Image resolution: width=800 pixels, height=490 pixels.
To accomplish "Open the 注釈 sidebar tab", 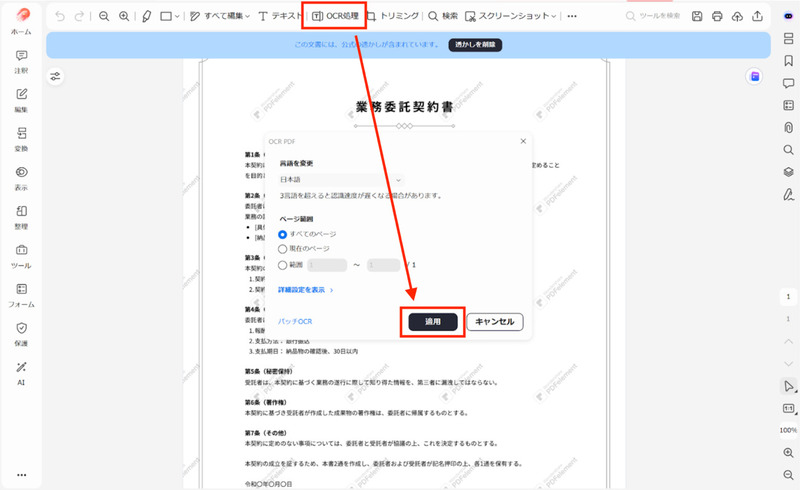I will [21, 62].
